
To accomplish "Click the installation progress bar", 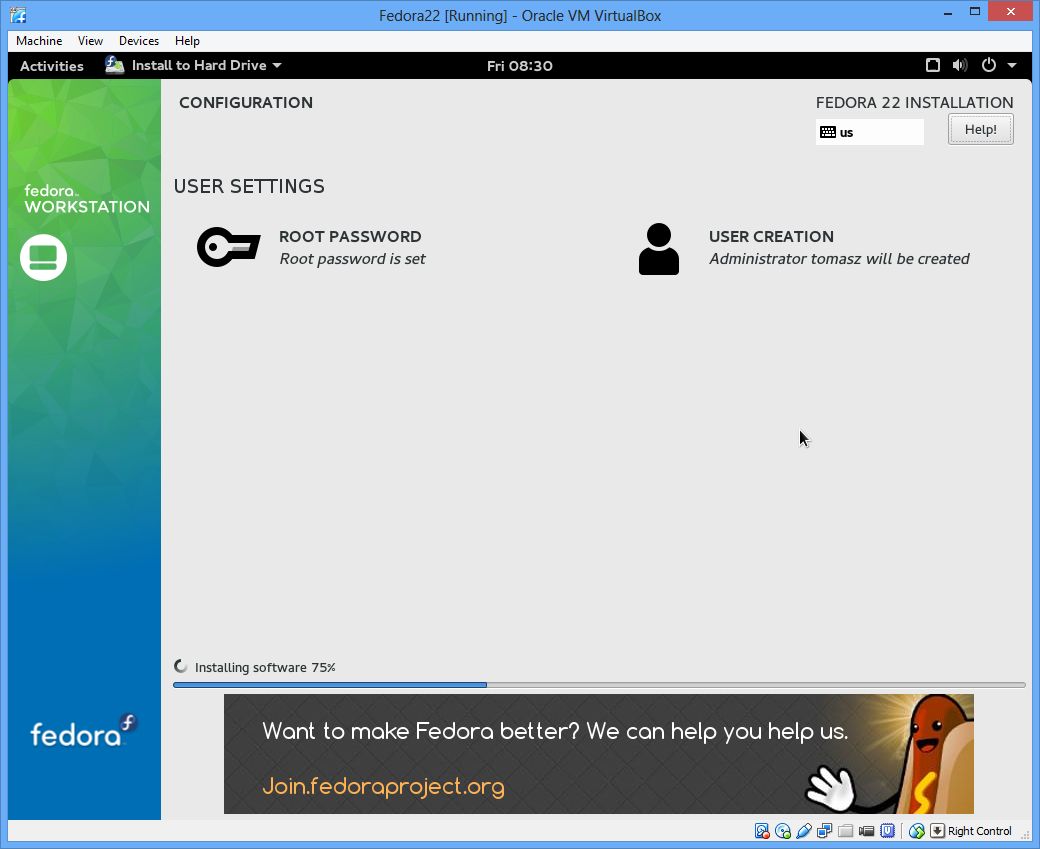I will (599, 685).
